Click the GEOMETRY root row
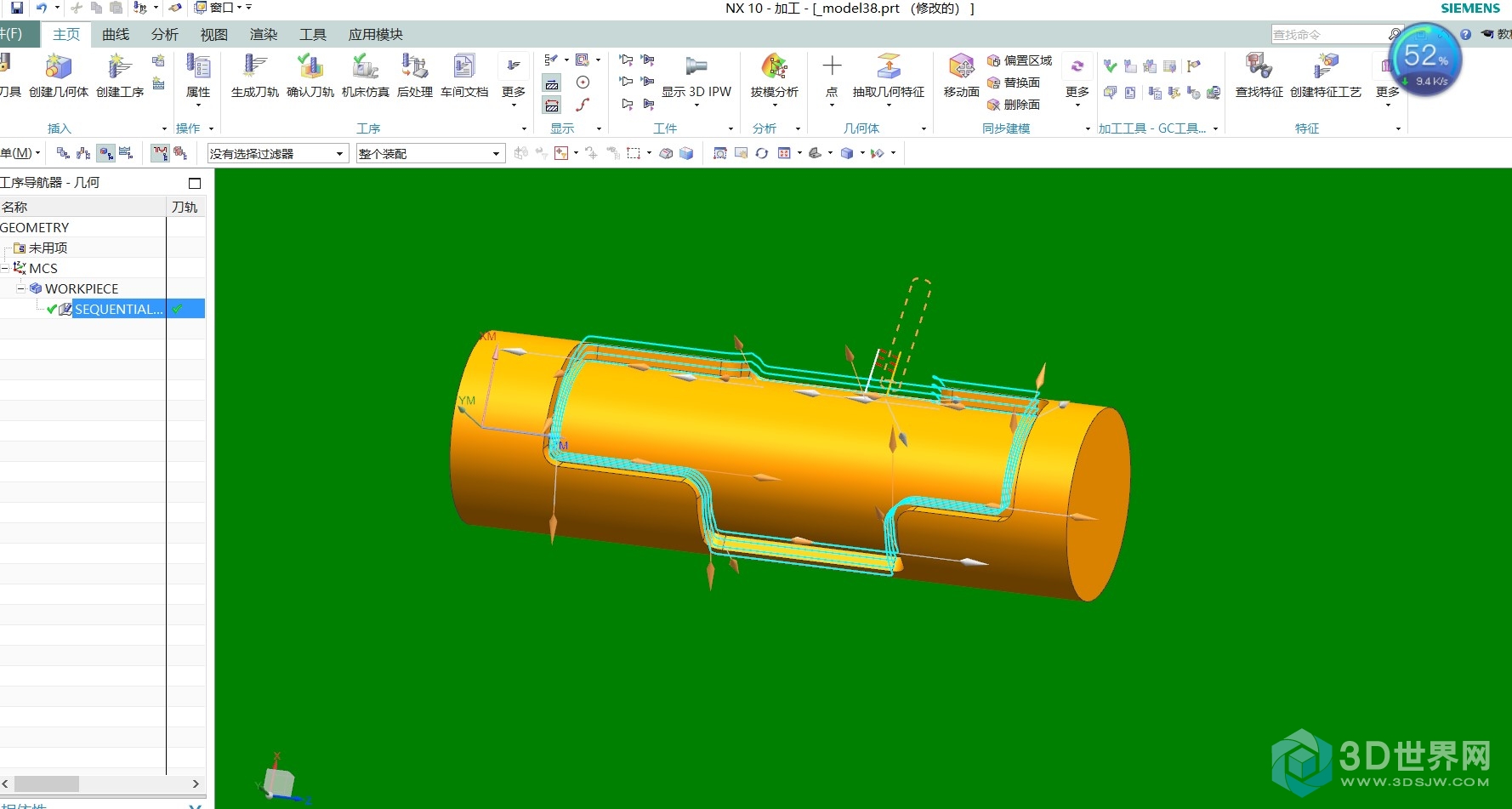The width and height of the screenshot is (1512, 809). click(102, 227)
